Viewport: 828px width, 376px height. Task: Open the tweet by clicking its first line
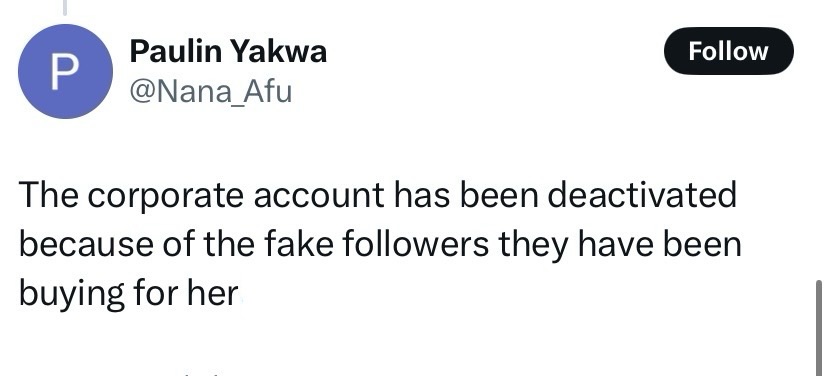pos(378,195)
